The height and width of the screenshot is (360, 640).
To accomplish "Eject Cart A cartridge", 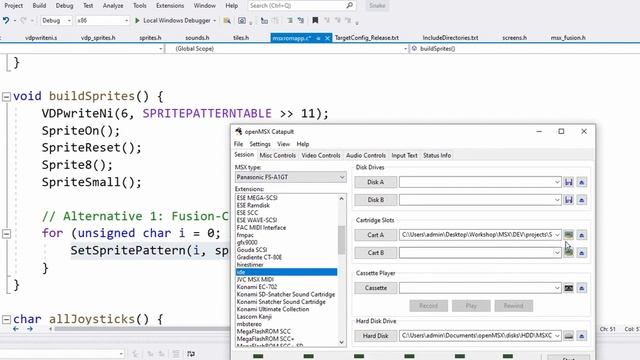I will 582,235.
